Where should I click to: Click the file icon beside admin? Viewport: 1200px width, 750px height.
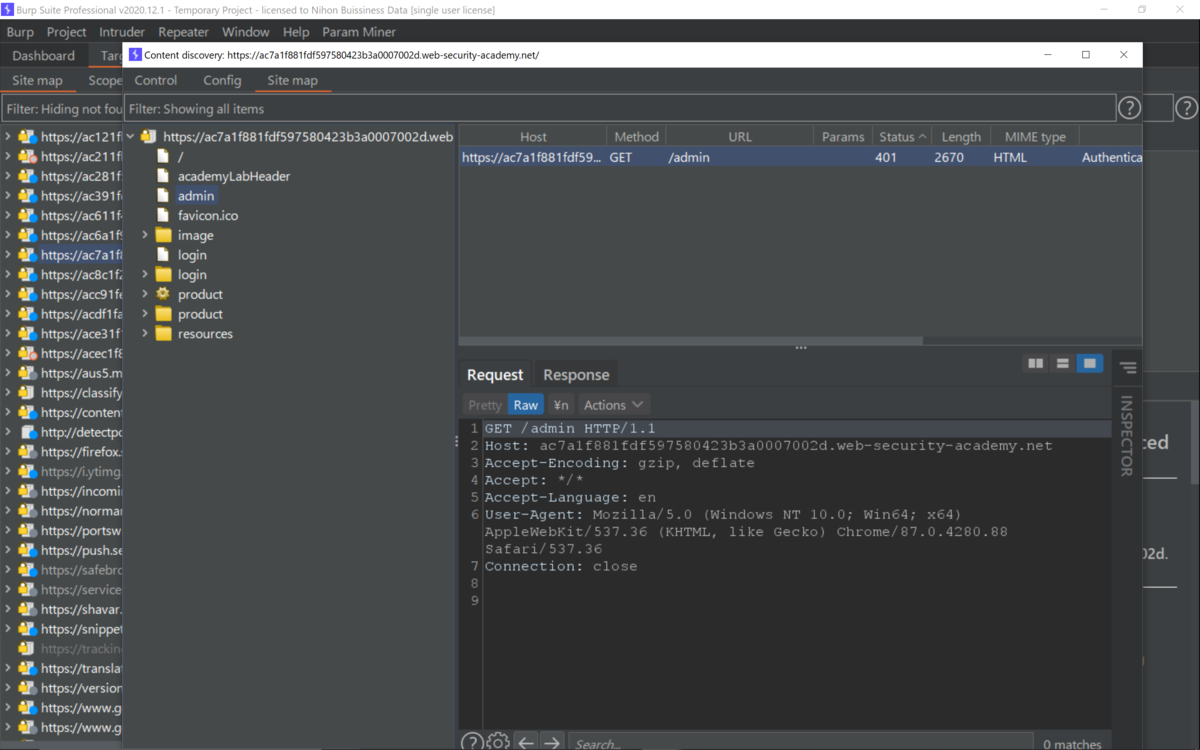tap(164, 196)
